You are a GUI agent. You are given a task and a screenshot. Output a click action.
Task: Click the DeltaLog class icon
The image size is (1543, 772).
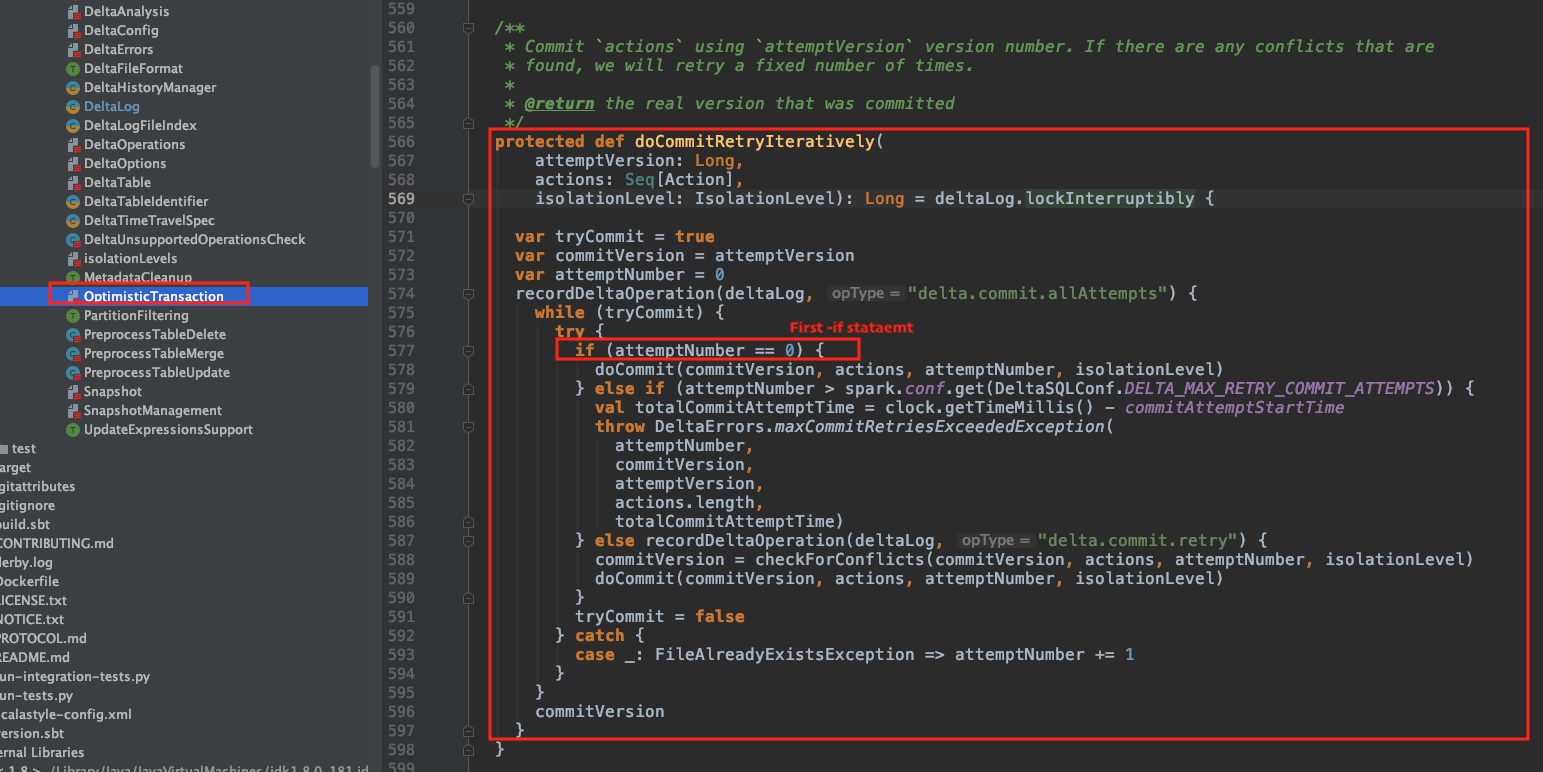72,107
